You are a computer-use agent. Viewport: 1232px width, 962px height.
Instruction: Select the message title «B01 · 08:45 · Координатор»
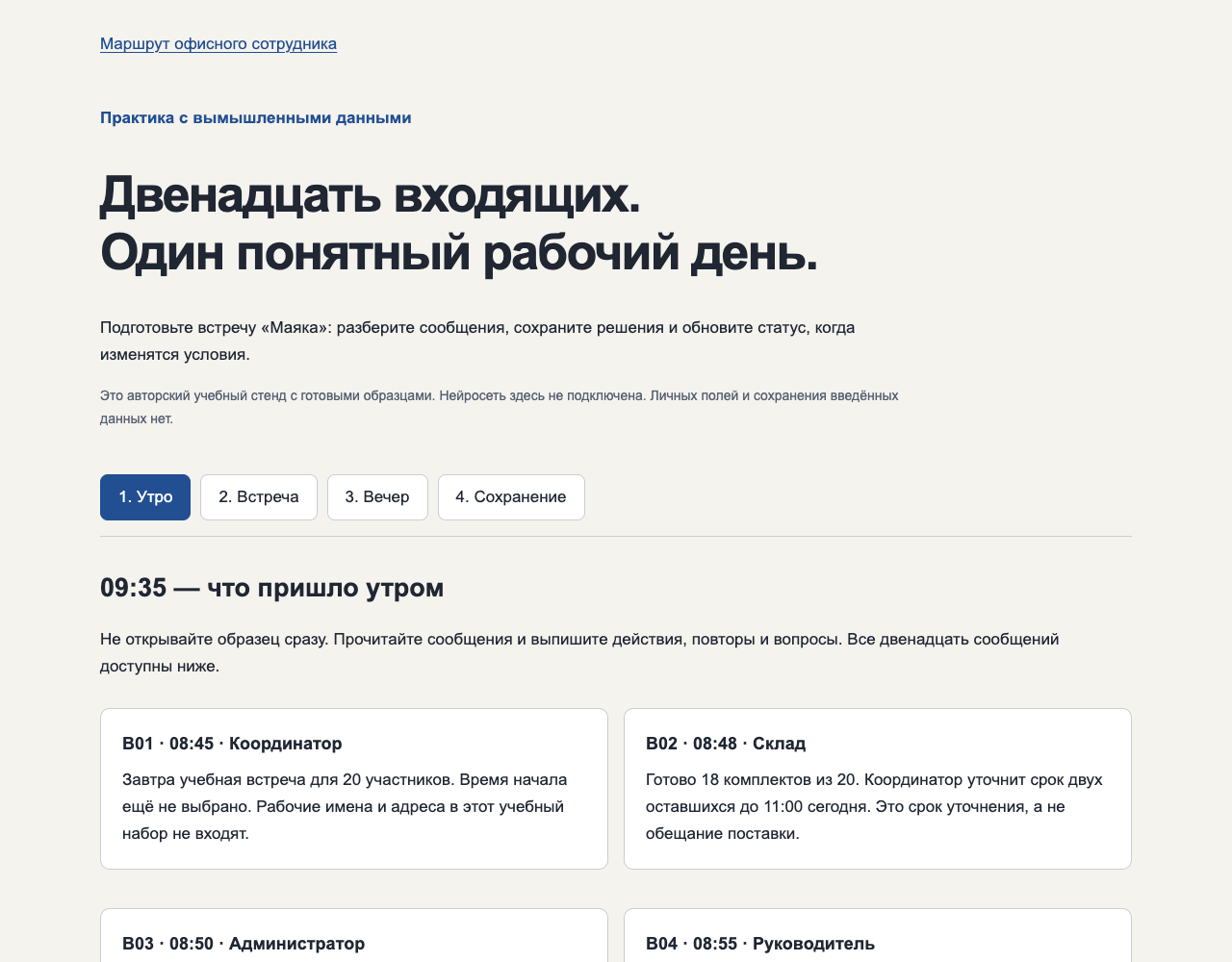pyautogui.click(x=232, y=744)
